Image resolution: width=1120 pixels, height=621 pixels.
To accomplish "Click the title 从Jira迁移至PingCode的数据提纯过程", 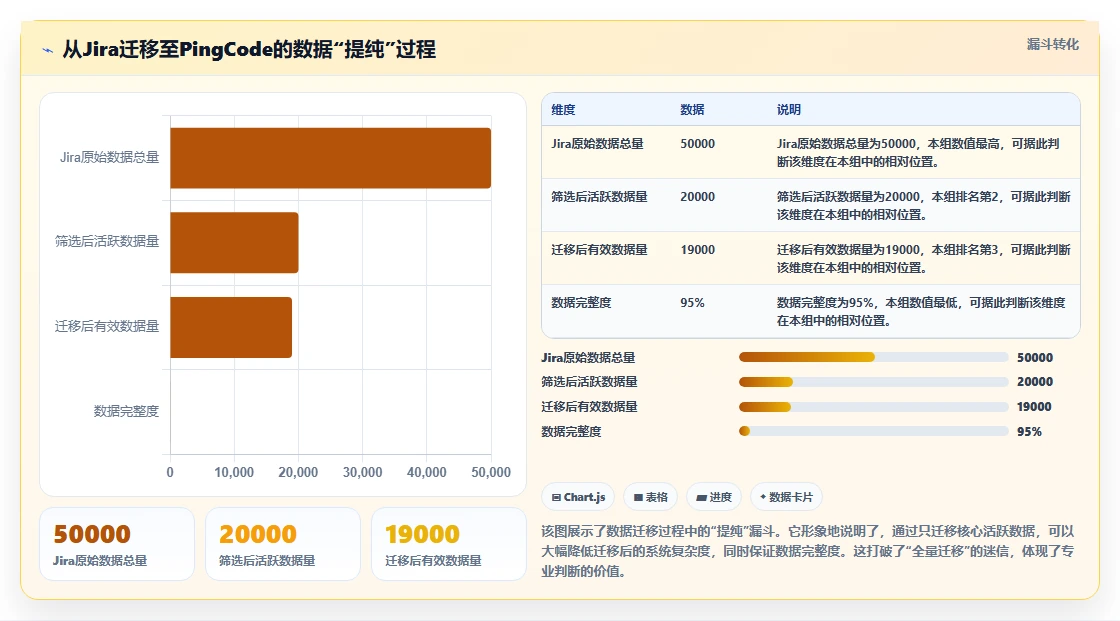I will [249, 50].
